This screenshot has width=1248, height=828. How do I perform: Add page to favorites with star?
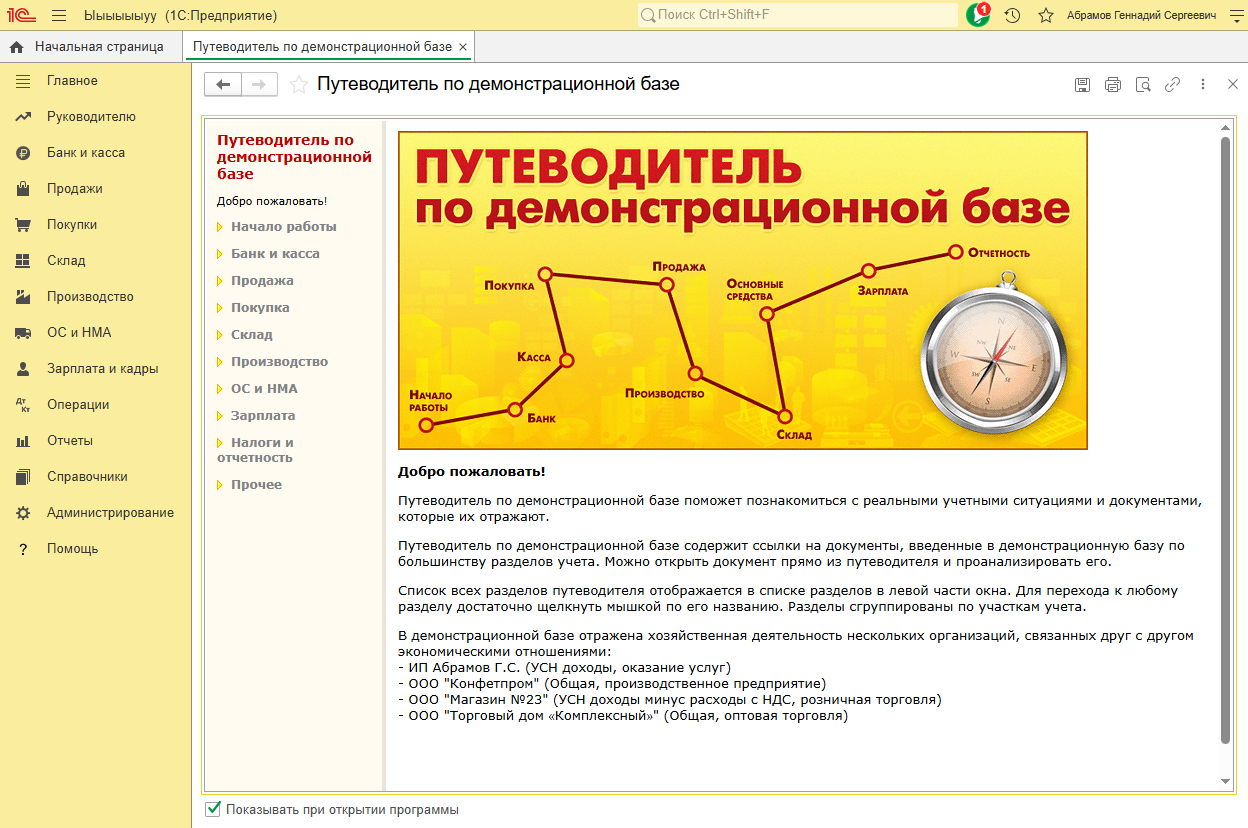click(298, 85)
